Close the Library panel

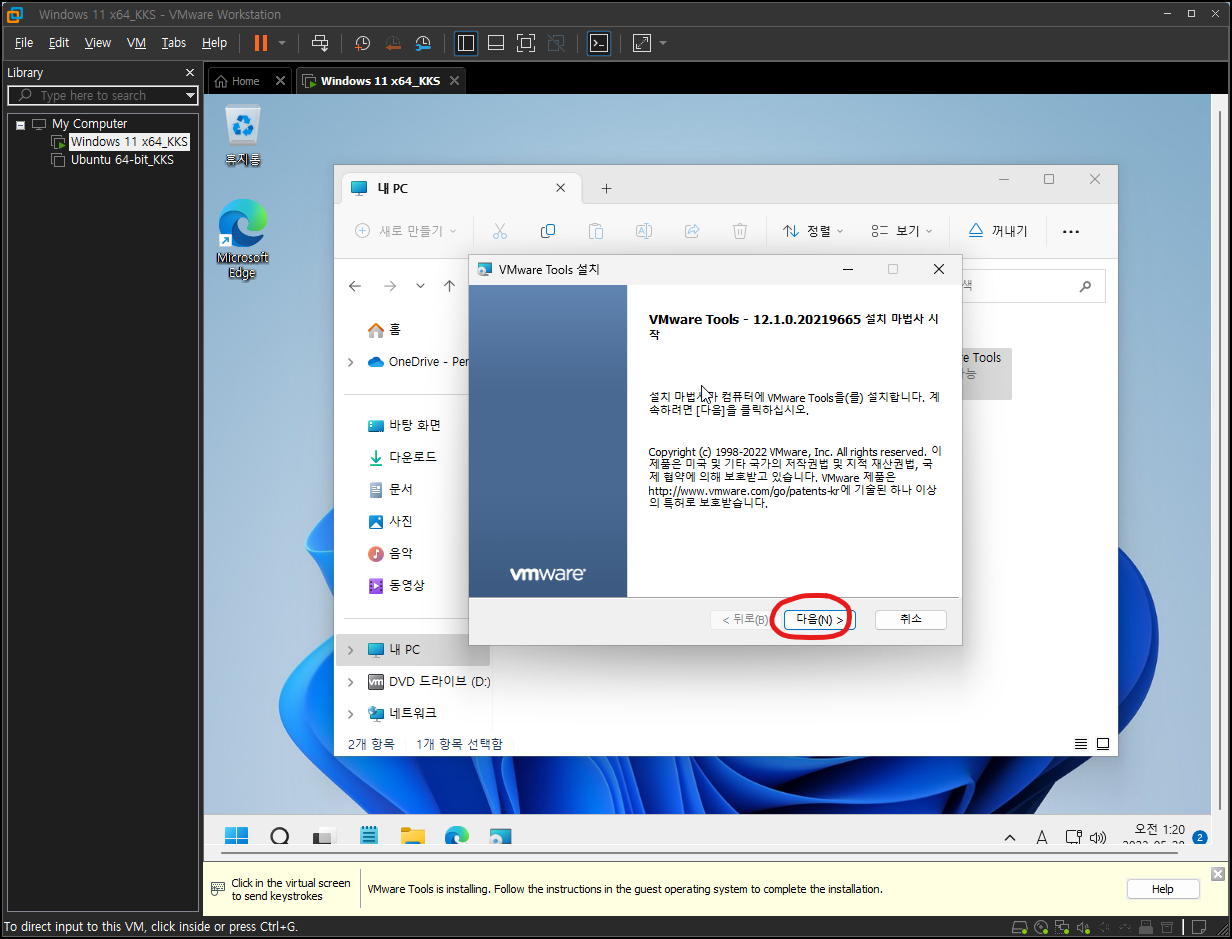(x=190, y=73)
